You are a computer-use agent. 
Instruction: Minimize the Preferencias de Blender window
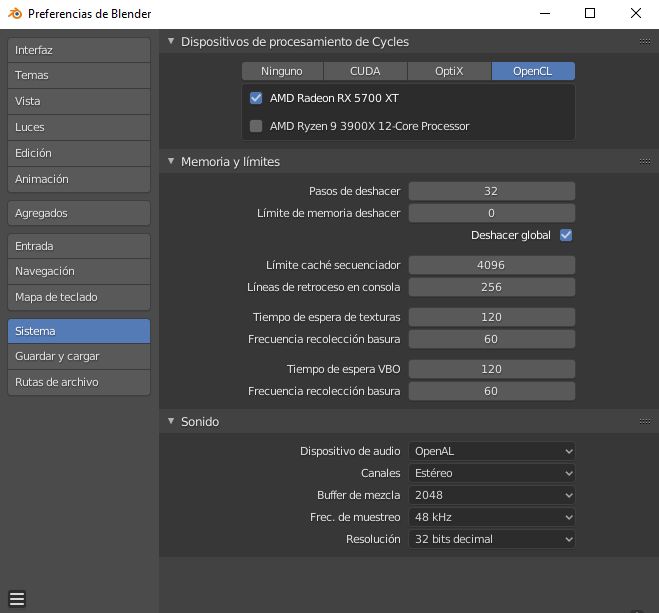[x=545, y=13]
